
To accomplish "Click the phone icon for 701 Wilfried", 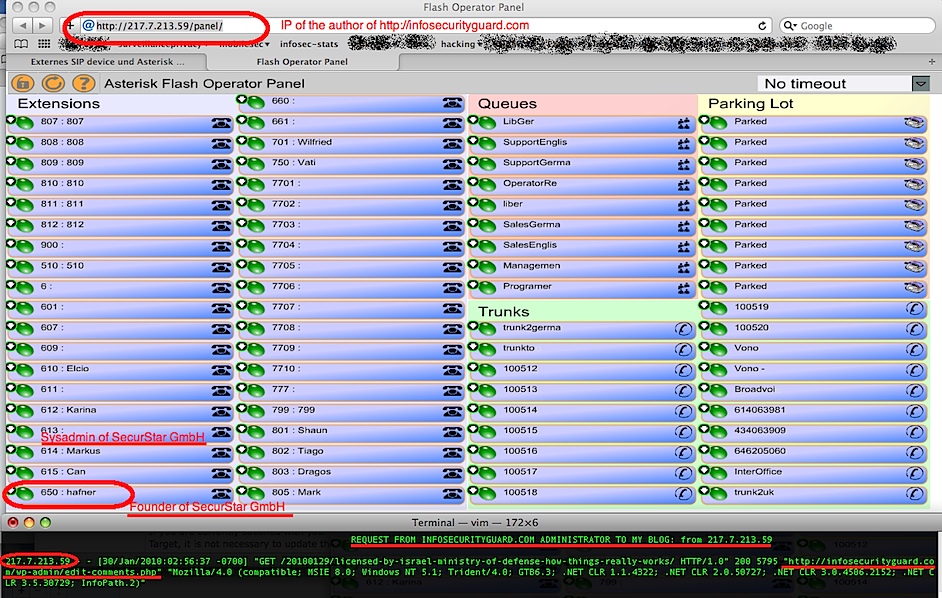I will click(x=452, y=144).
